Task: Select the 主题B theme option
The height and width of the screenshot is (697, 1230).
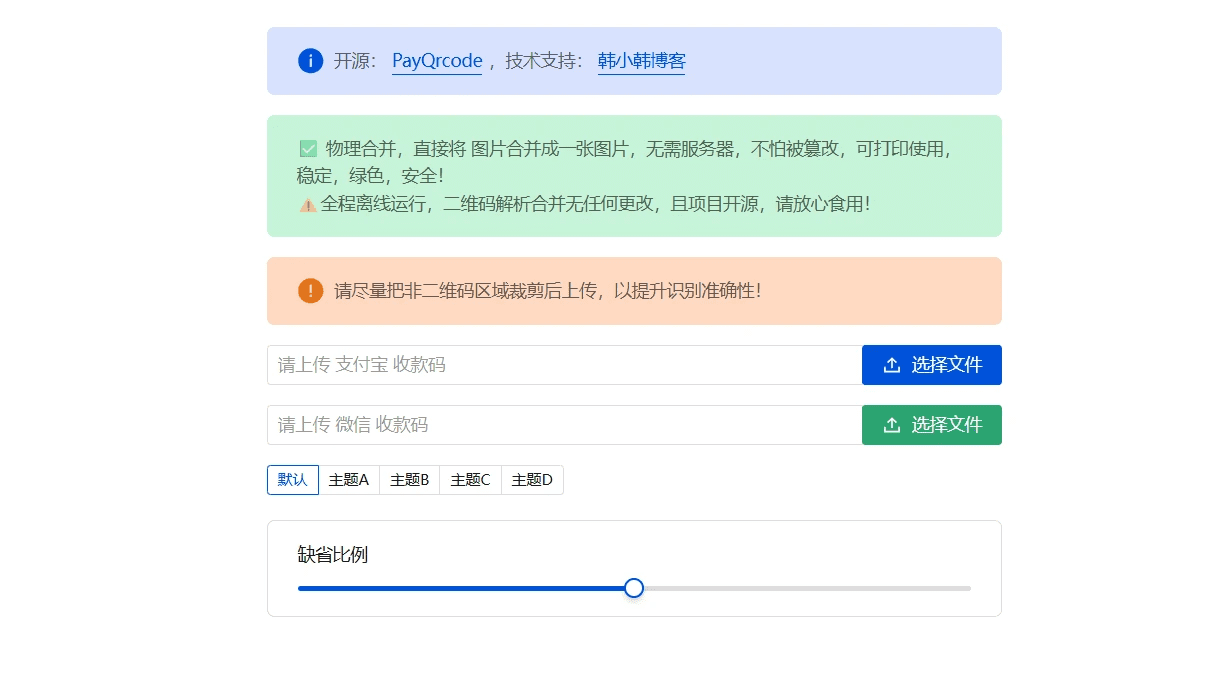Action: pyautogui.click(x=410, y=480)
